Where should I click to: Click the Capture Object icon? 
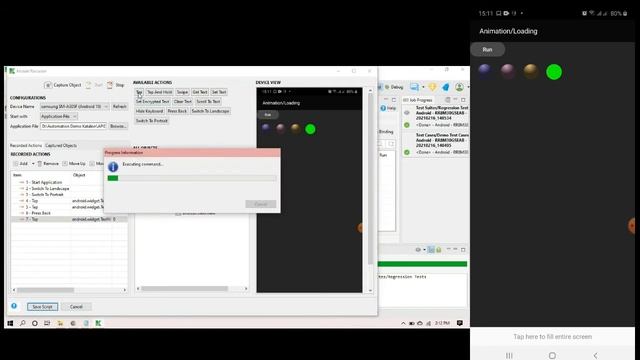pyautogui.click(x=48, y=85)
